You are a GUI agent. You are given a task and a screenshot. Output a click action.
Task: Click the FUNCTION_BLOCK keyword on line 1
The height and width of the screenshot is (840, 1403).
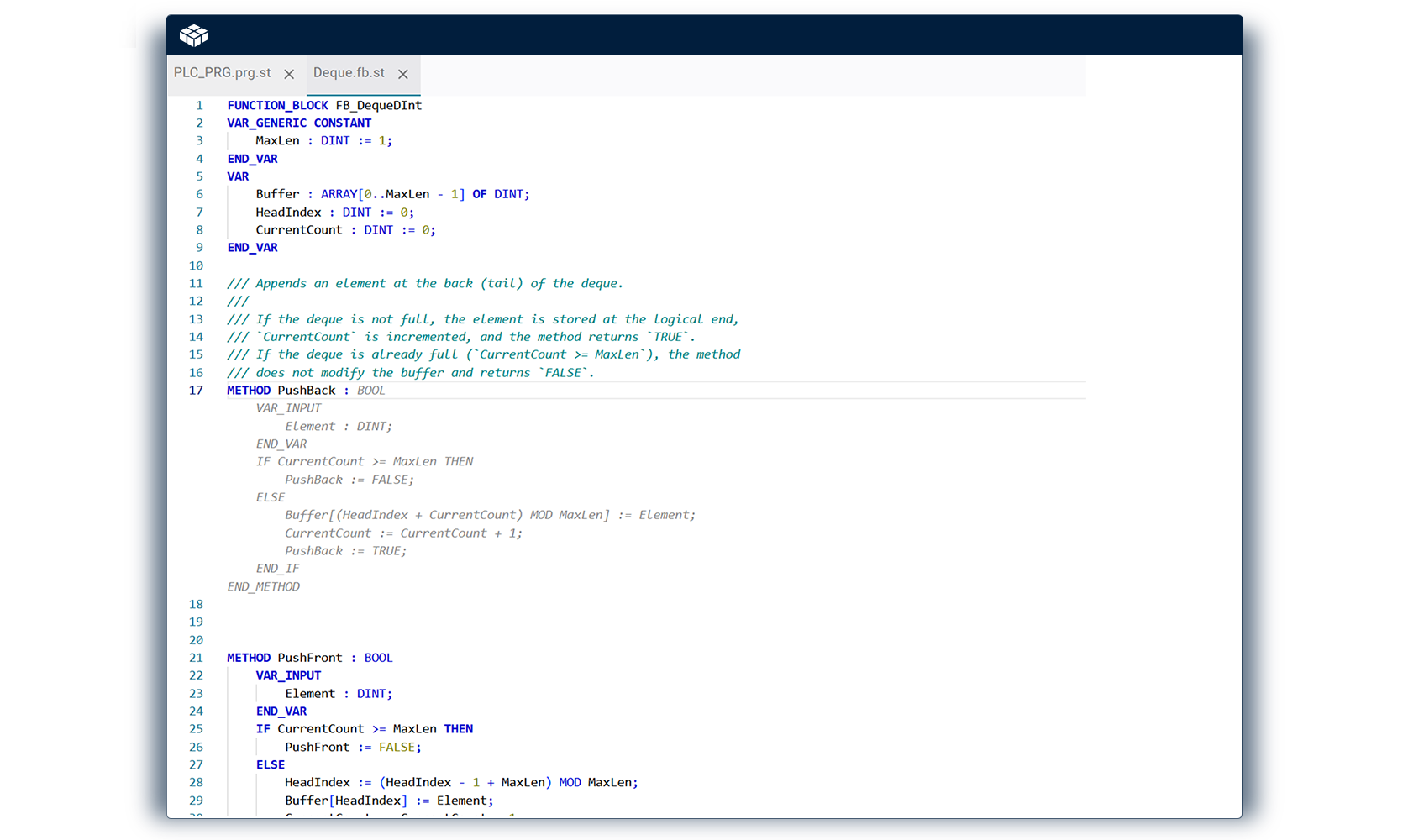point(277,106)
